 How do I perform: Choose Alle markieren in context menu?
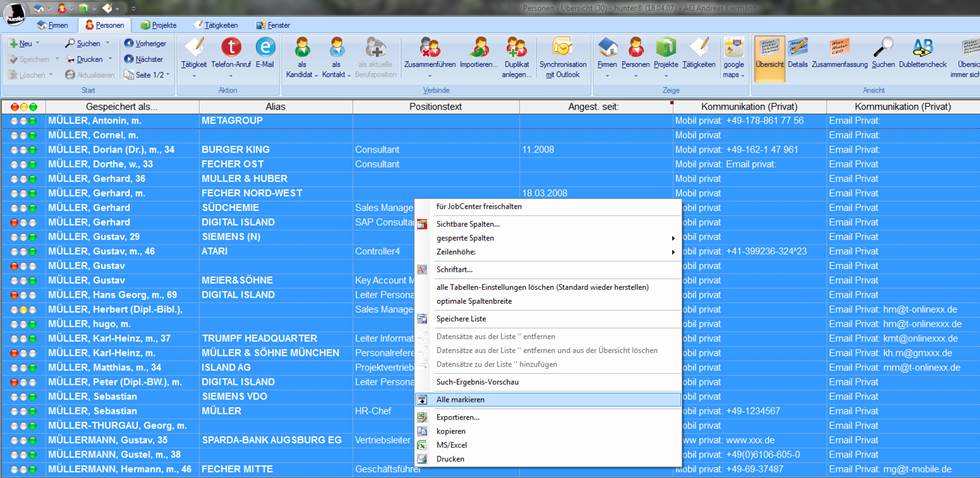click(x=460, y=399)
